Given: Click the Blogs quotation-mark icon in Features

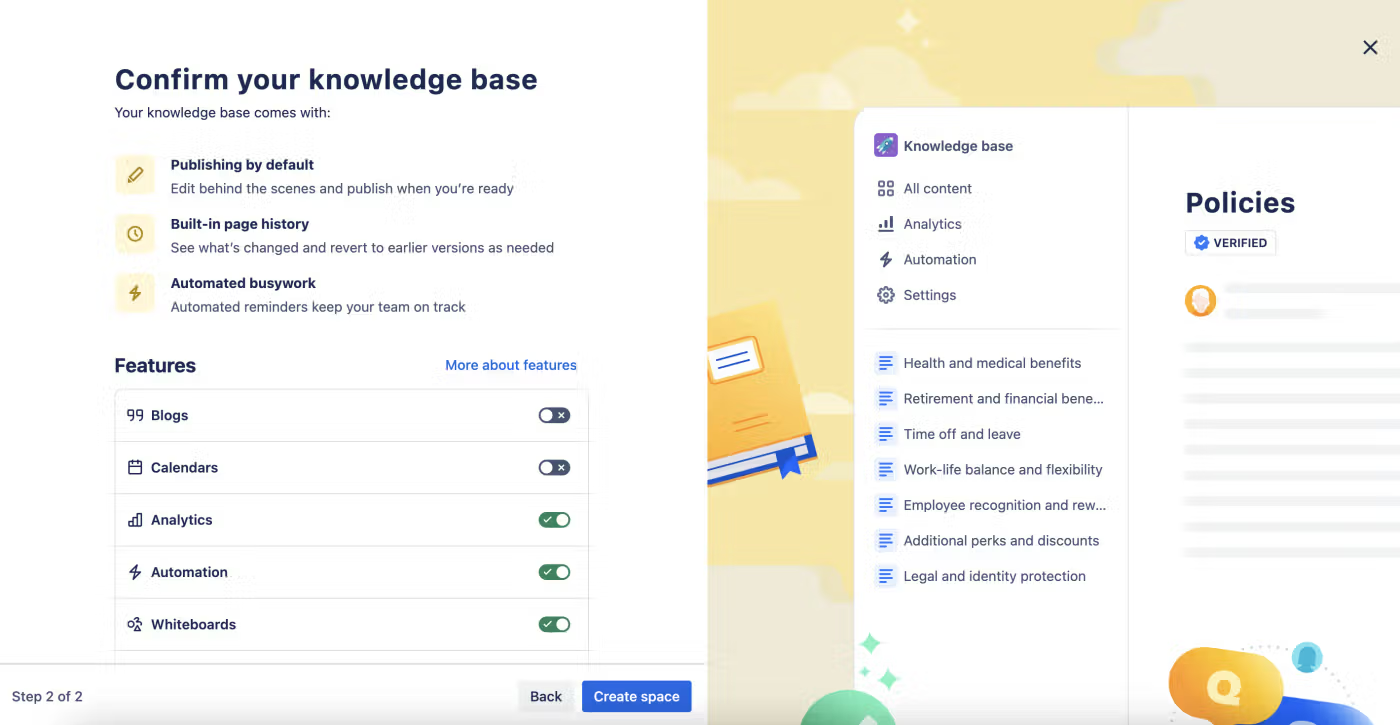Looking at the screenshot, I should (135, 415).
